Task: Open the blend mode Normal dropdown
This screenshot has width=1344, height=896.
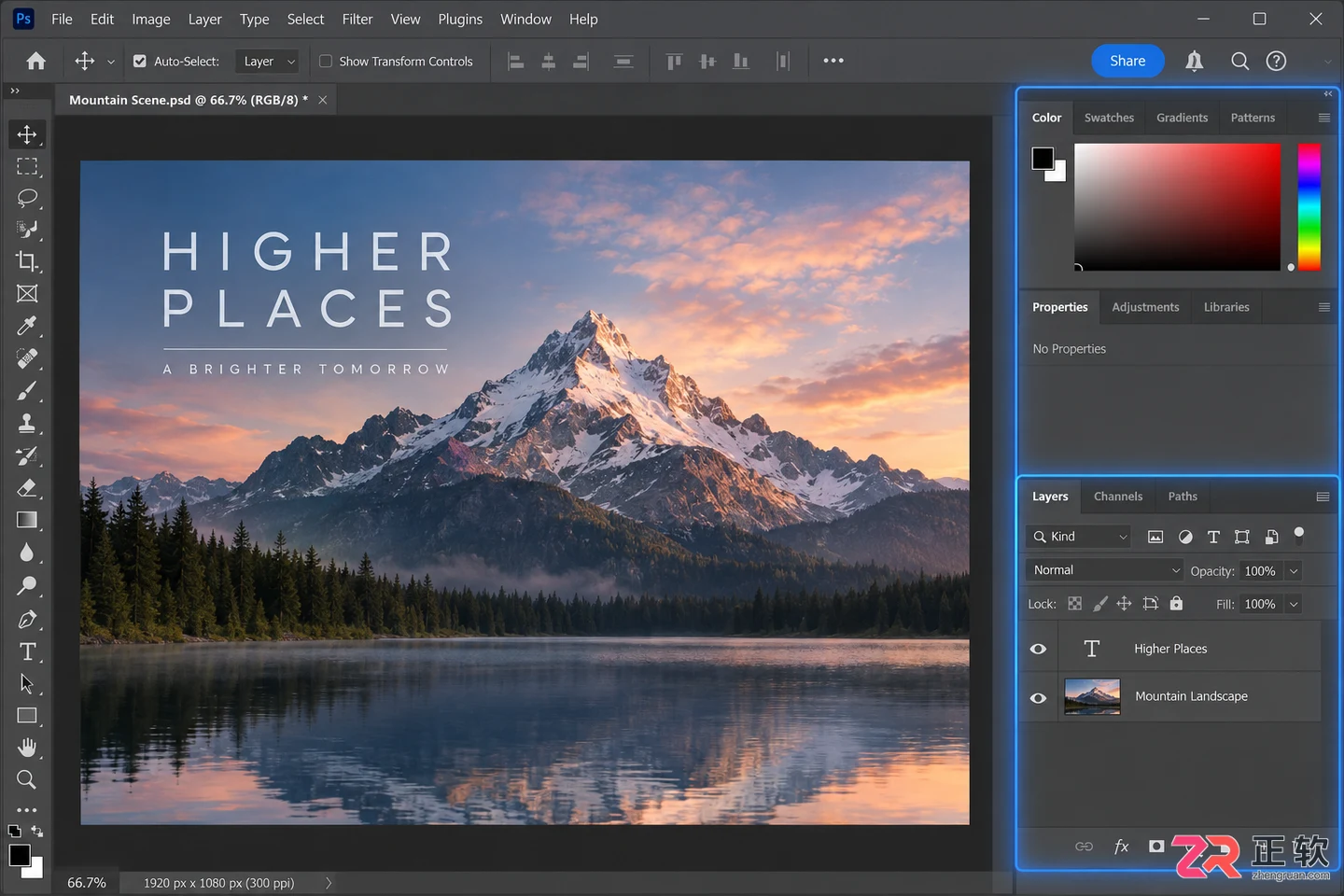Action: [x=1105, y=570]
